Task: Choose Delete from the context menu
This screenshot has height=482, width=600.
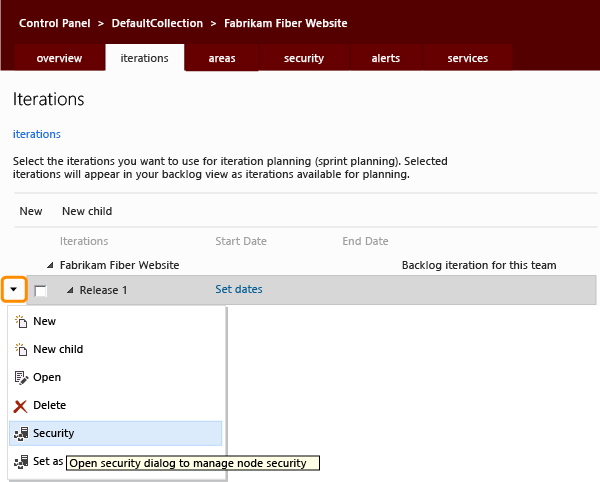Action: [115, 405]
